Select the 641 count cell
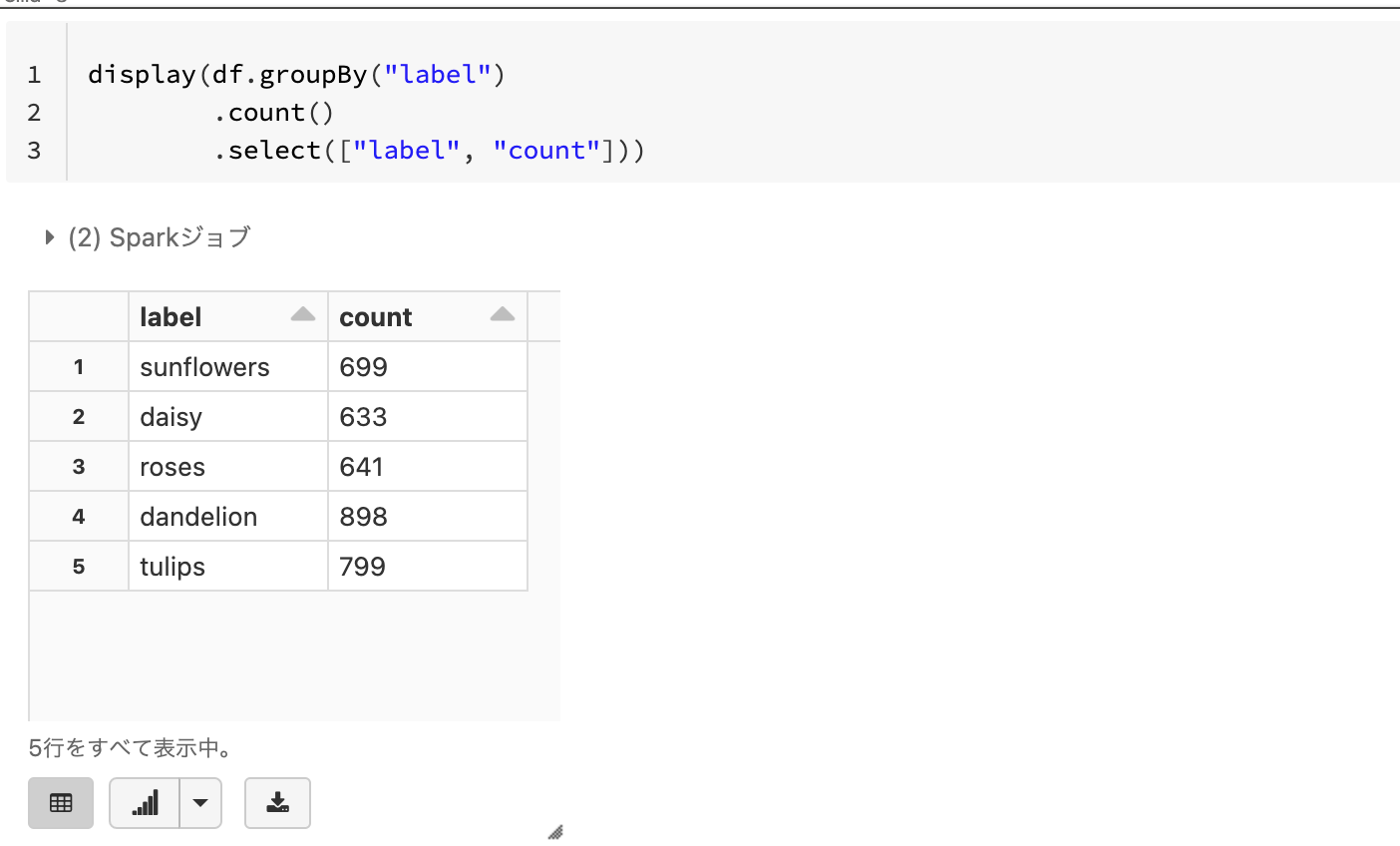This screenshot has height=846, width=1400. click(x=428, y=467)
